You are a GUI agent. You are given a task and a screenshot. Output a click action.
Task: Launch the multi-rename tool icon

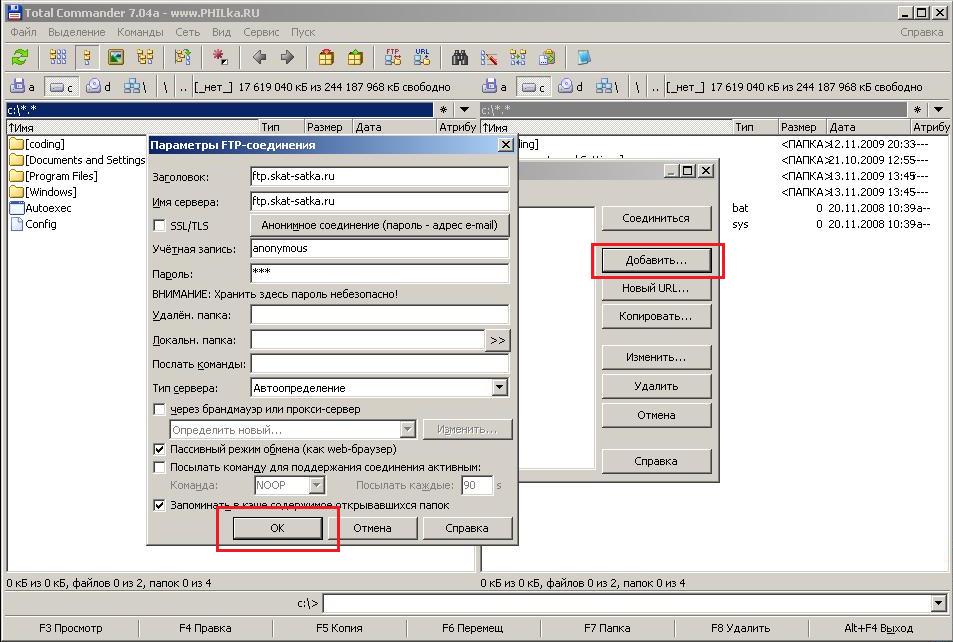[489, 58]
